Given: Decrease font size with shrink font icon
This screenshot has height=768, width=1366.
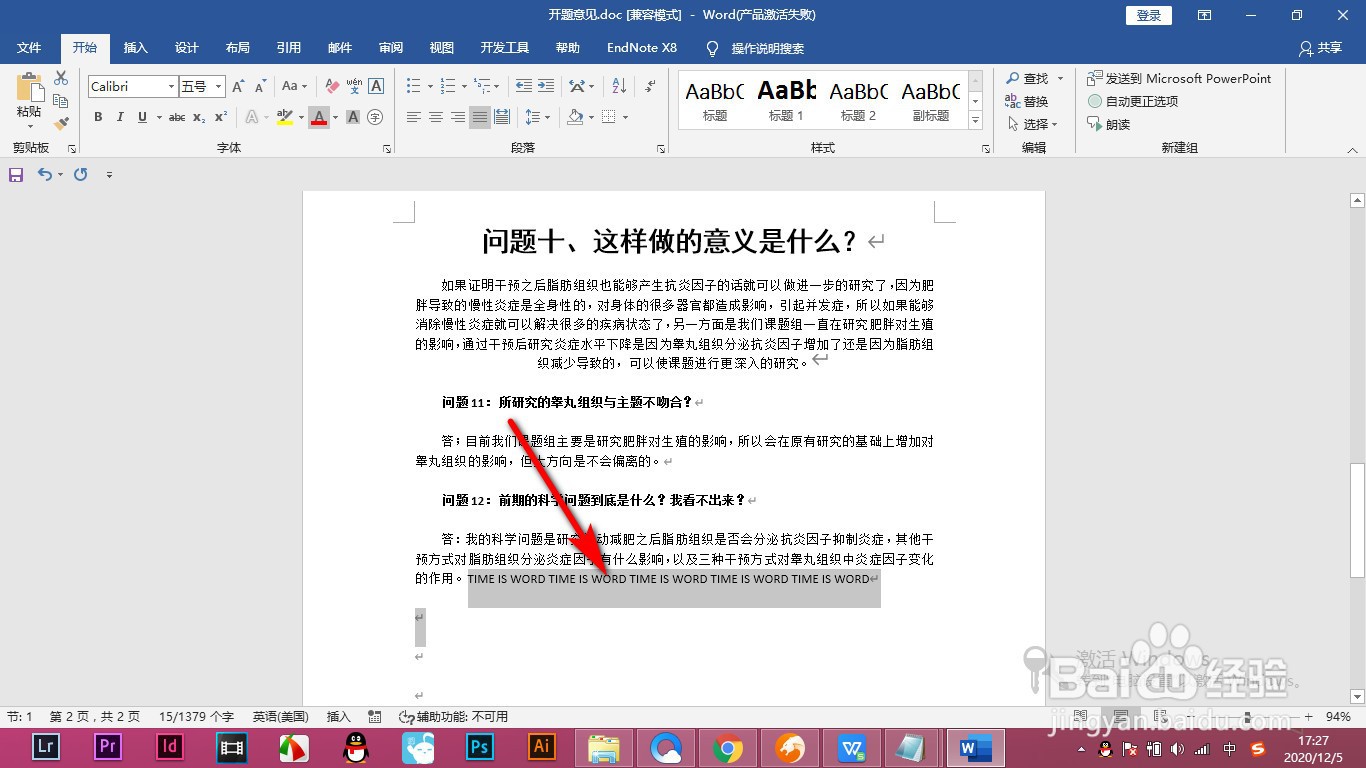Looking at the screenshot, I should pos(260,87).
